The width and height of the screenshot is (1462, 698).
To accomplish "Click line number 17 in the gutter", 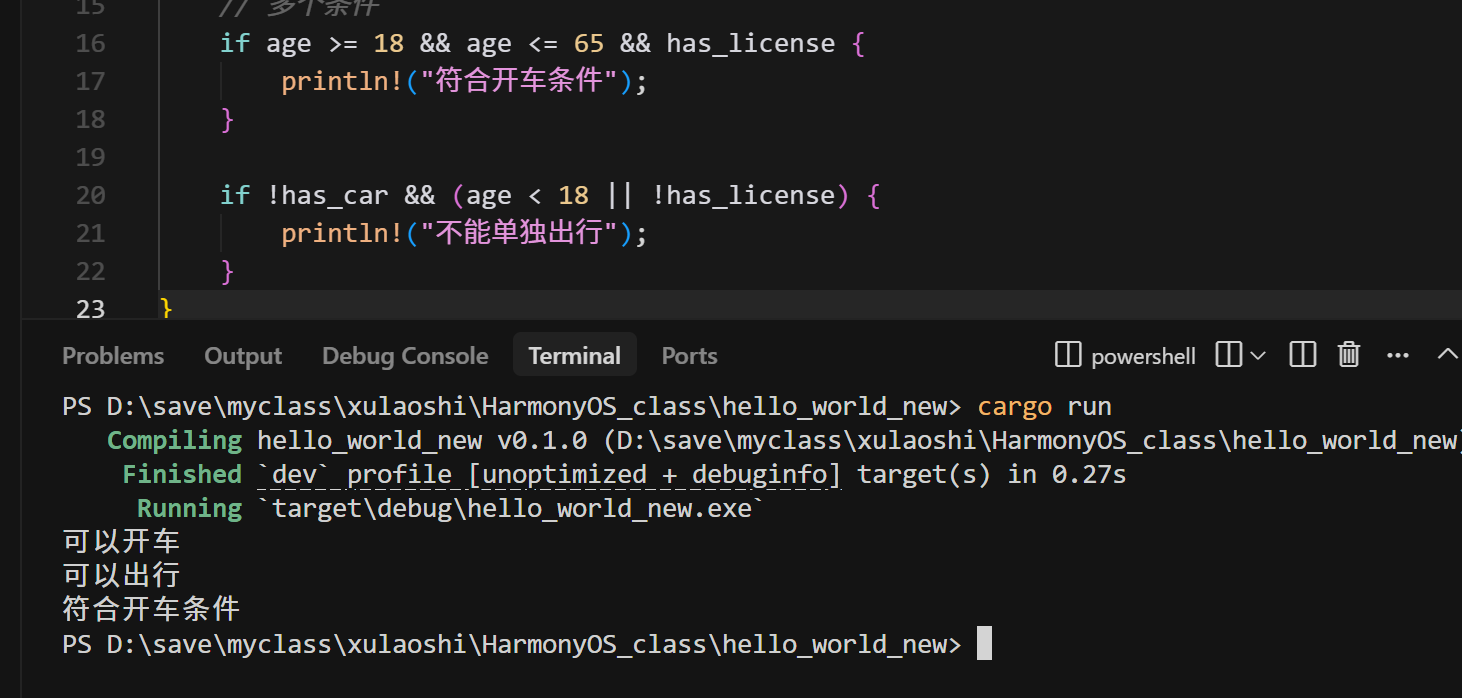I will pyautogui.click(x=90, y=81).
